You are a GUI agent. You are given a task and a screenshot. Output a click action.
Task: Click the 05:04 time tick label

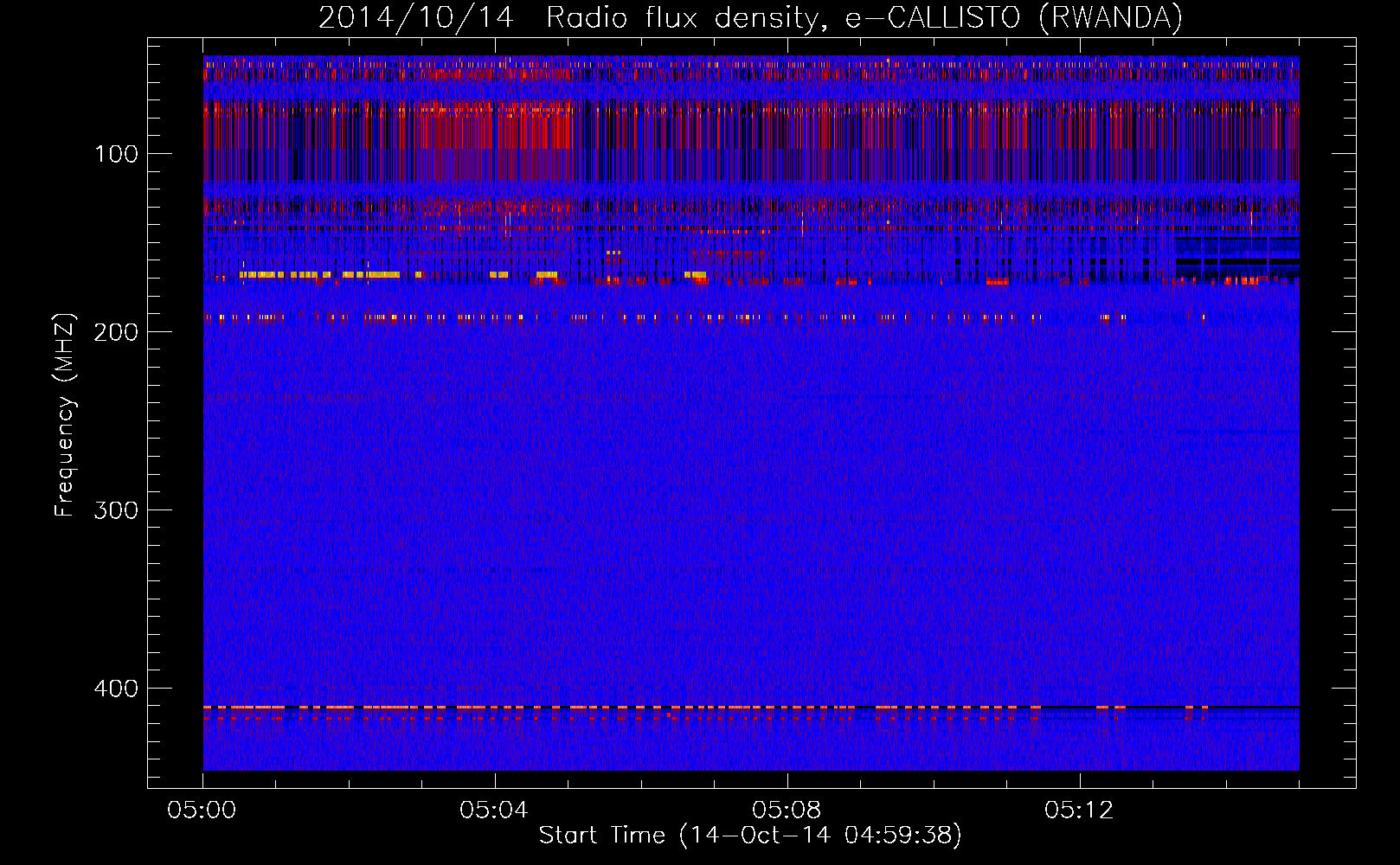[494, 811]
